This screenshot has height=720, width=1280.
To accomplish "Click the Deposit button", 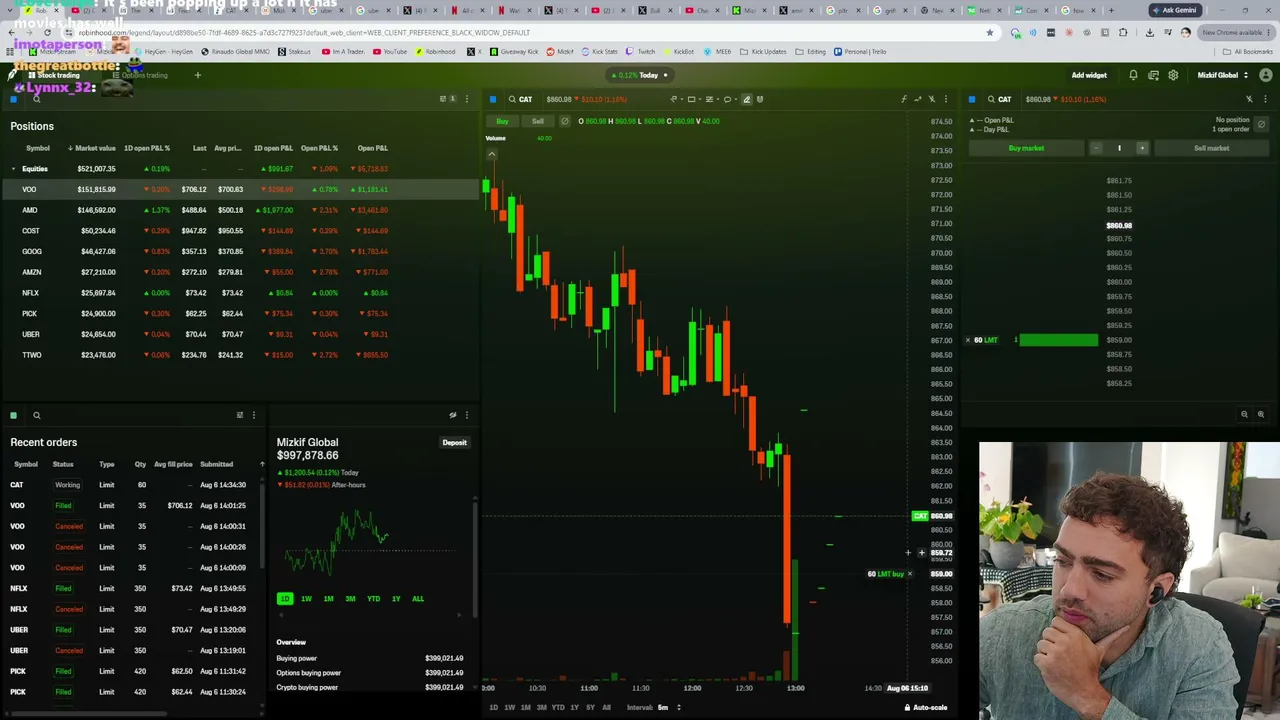I will pyautogui.click(x=454, y=443).
